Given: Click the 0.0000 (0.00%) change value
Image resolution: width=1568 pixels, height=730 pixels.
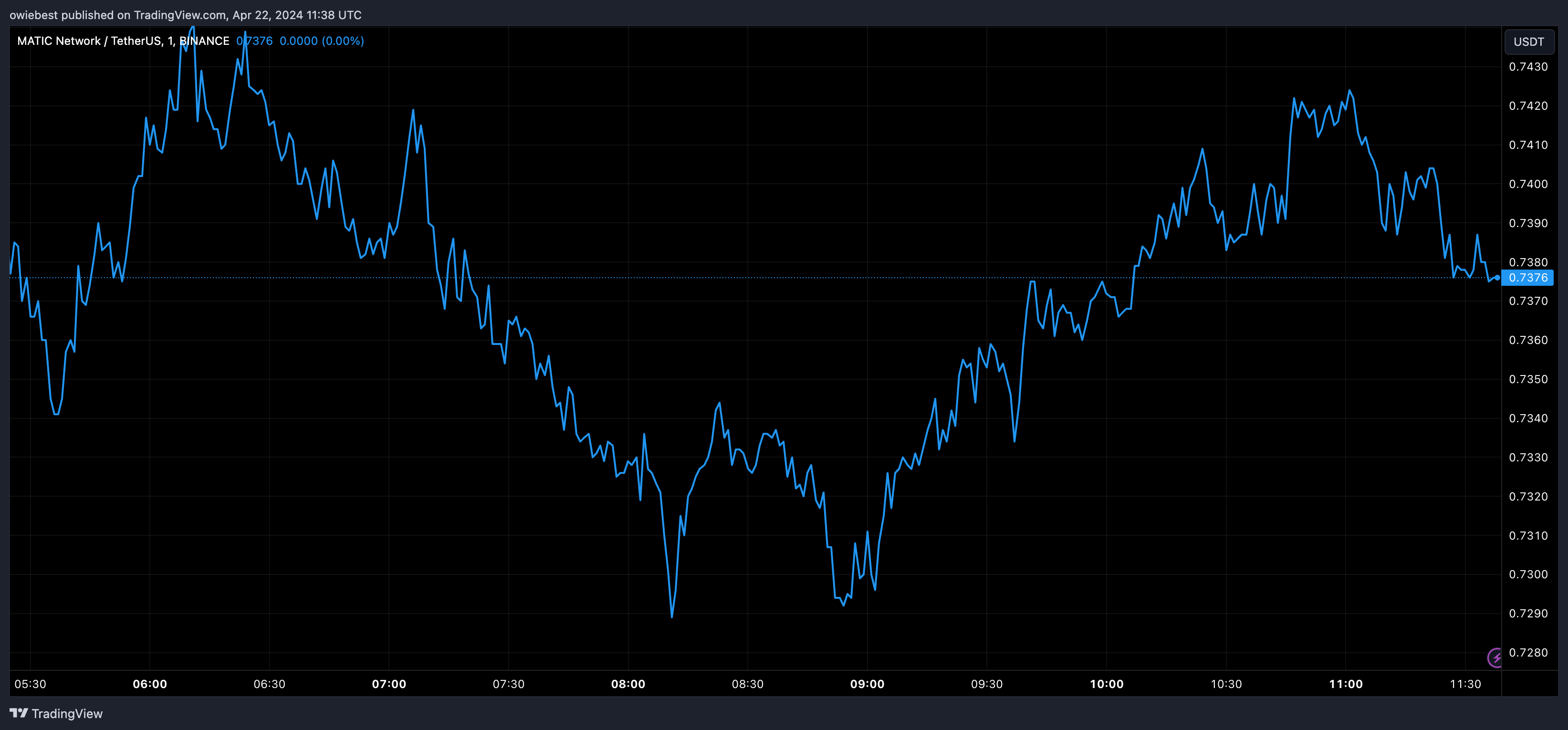Looking at the screenshot, I should [322, 41].
